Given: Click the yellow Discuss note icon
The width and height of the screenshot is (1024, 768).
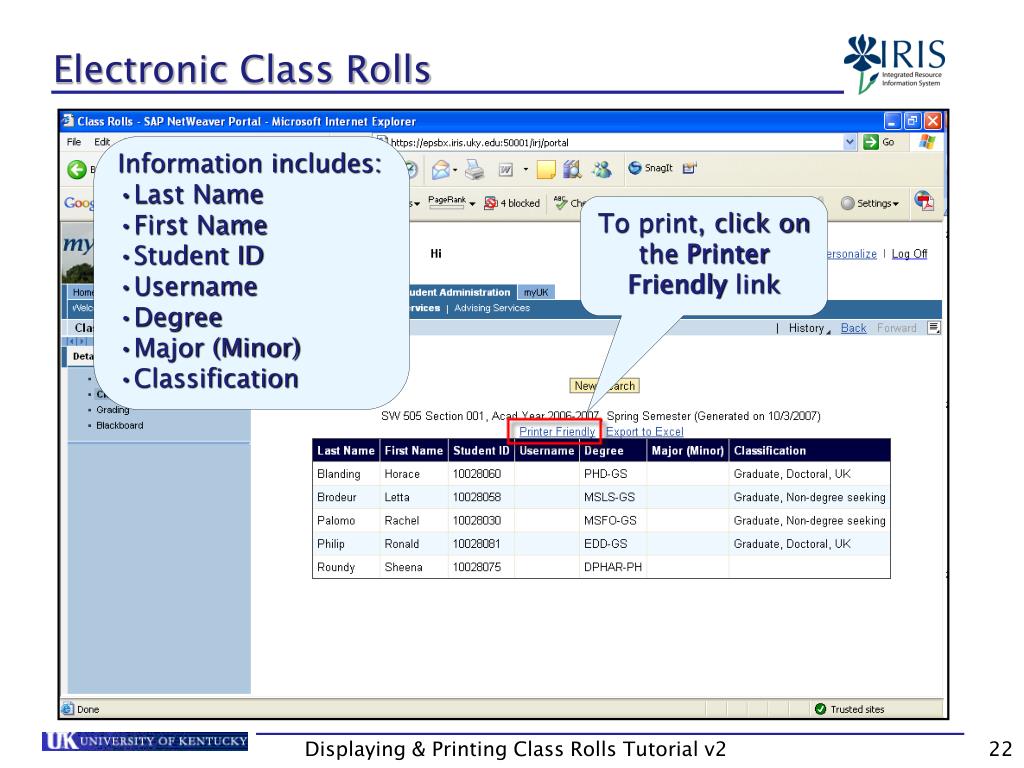Looking at the screenshot, I should tap(545, 170).
